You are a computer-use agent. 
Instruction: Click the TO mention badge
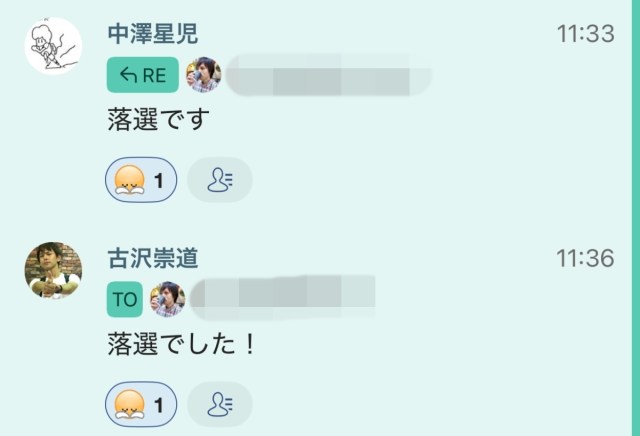pyautogui.click(x=125, y=299)
